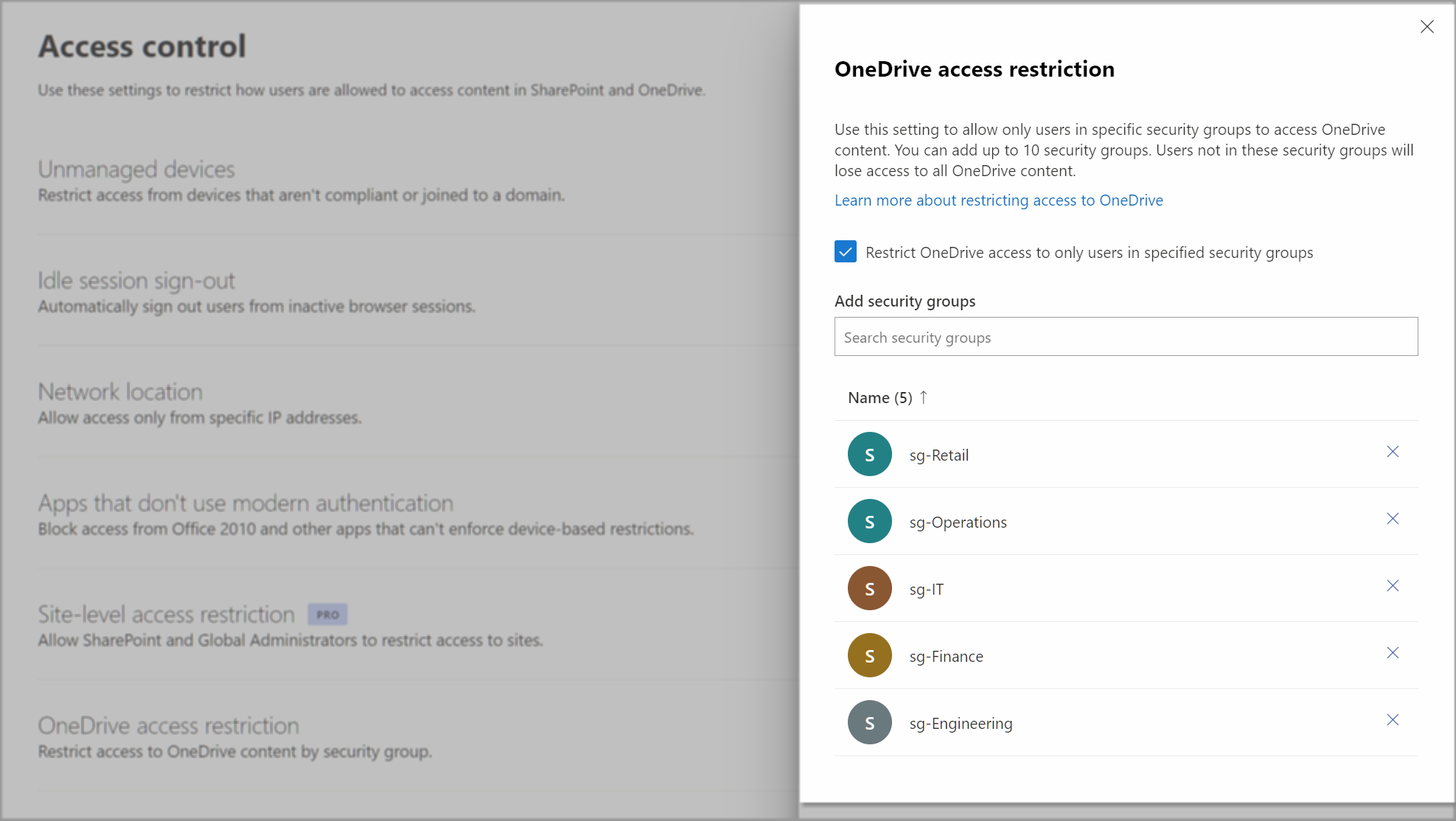Click the Name (5) column header
Viewport: 1456px width, 821px height.
[x=880, y=398]
